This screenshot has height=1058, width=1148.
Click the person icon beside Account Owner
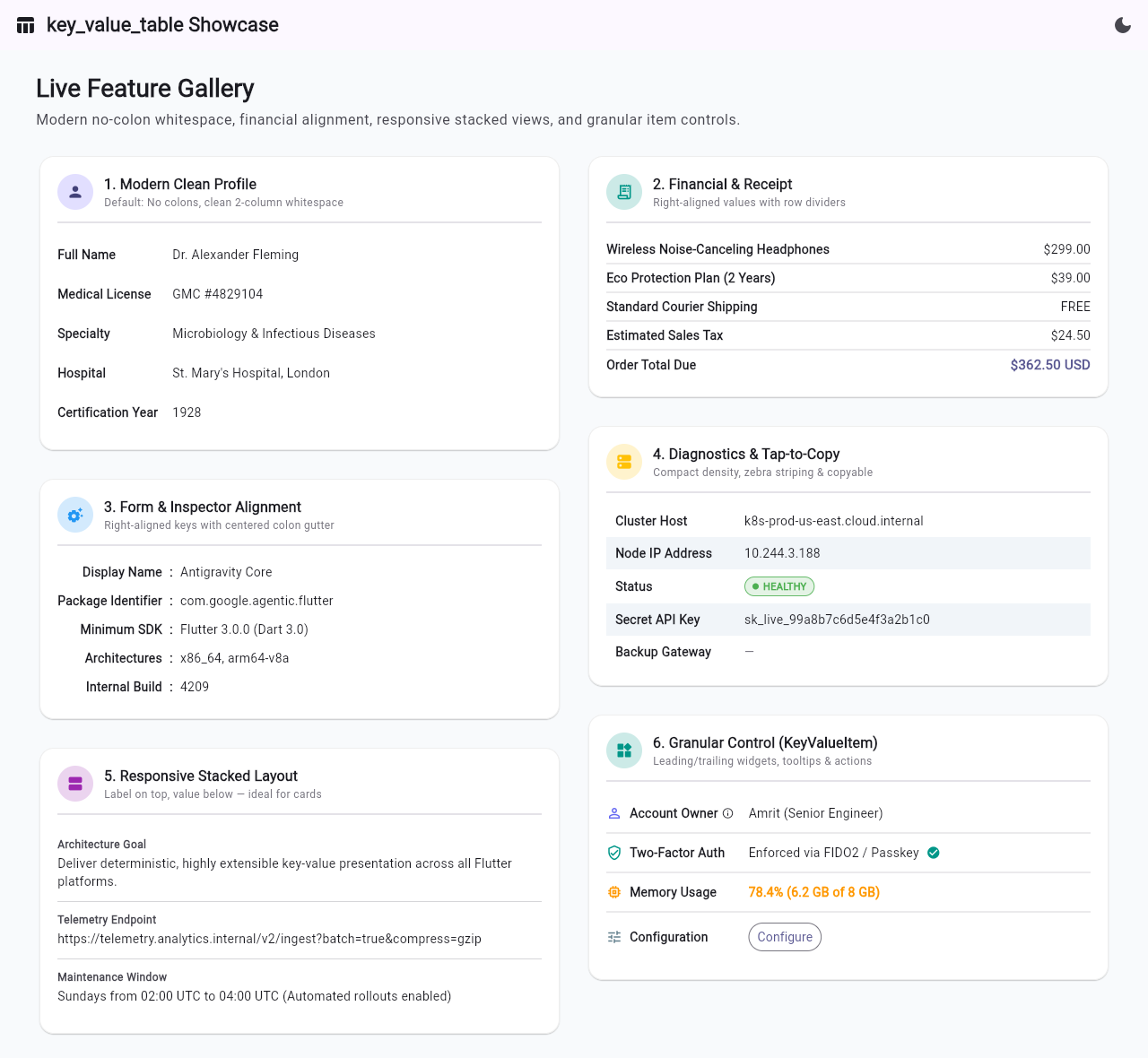tap(614, 813)
